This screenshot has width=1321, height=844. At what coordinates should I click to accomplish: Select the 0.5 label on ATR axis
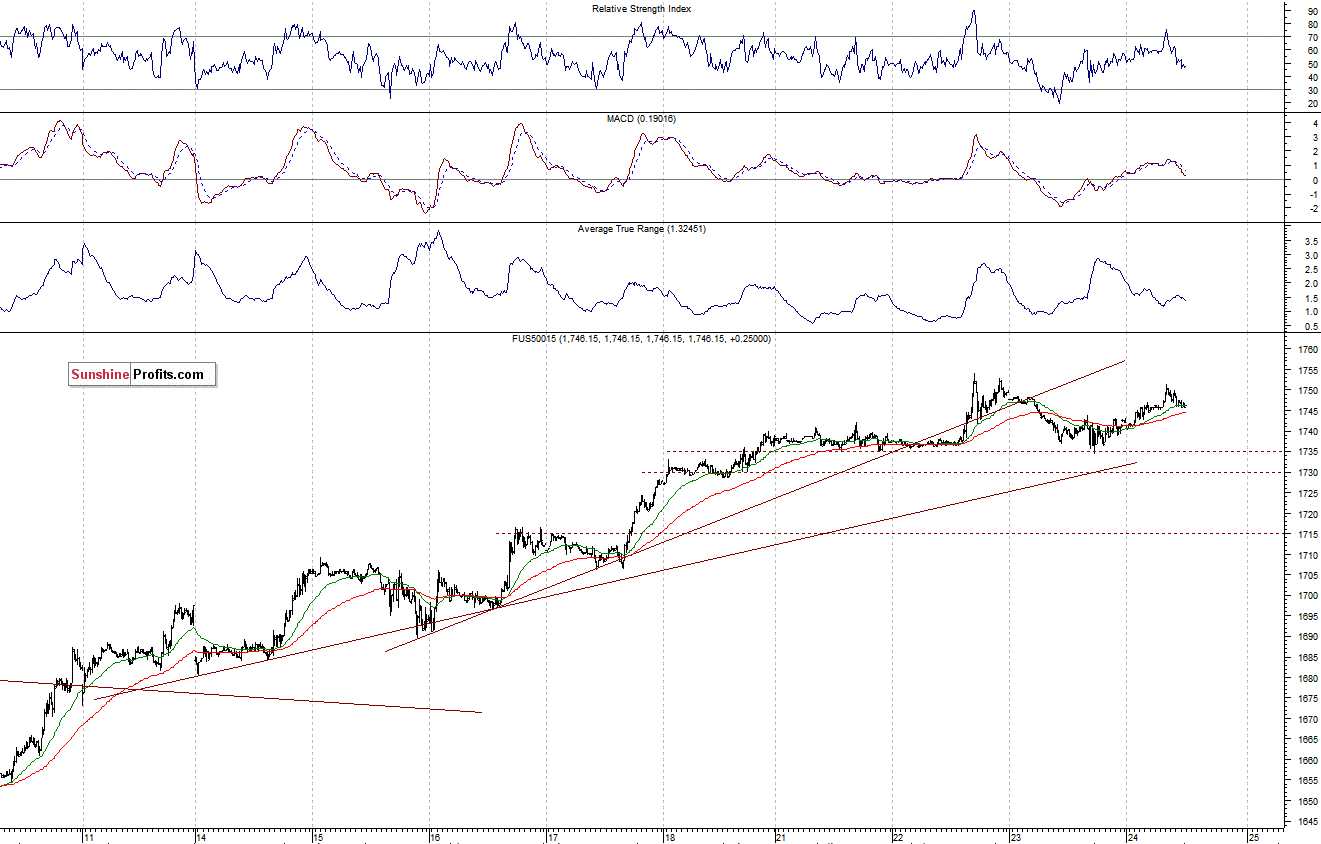[x=1310, y=327]
